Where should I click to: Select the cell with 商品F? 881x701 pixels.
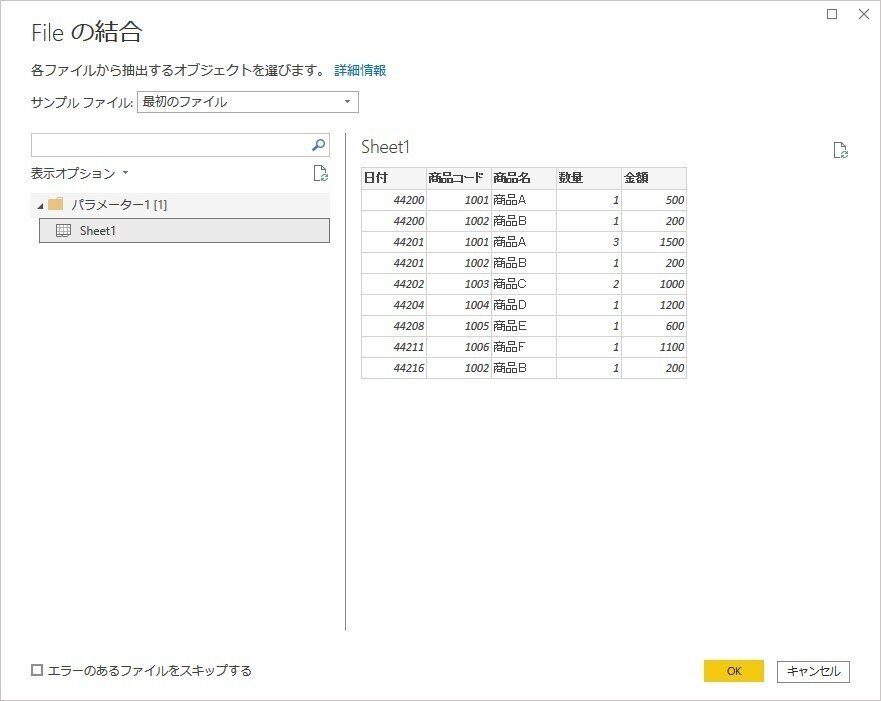[524, 347]
